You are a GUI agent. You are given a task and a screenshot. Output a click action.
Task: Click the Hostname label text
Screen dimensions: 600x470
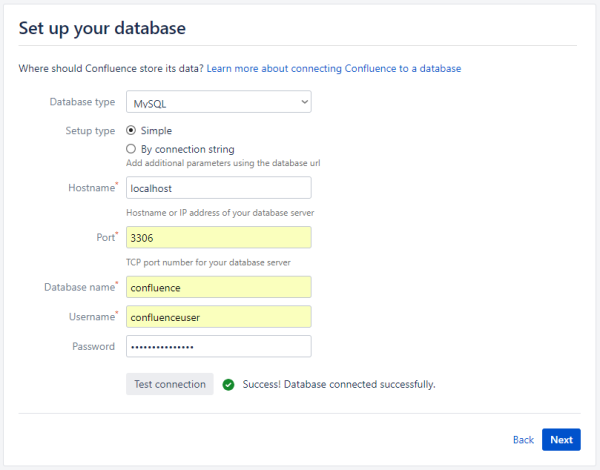point(90,188)
